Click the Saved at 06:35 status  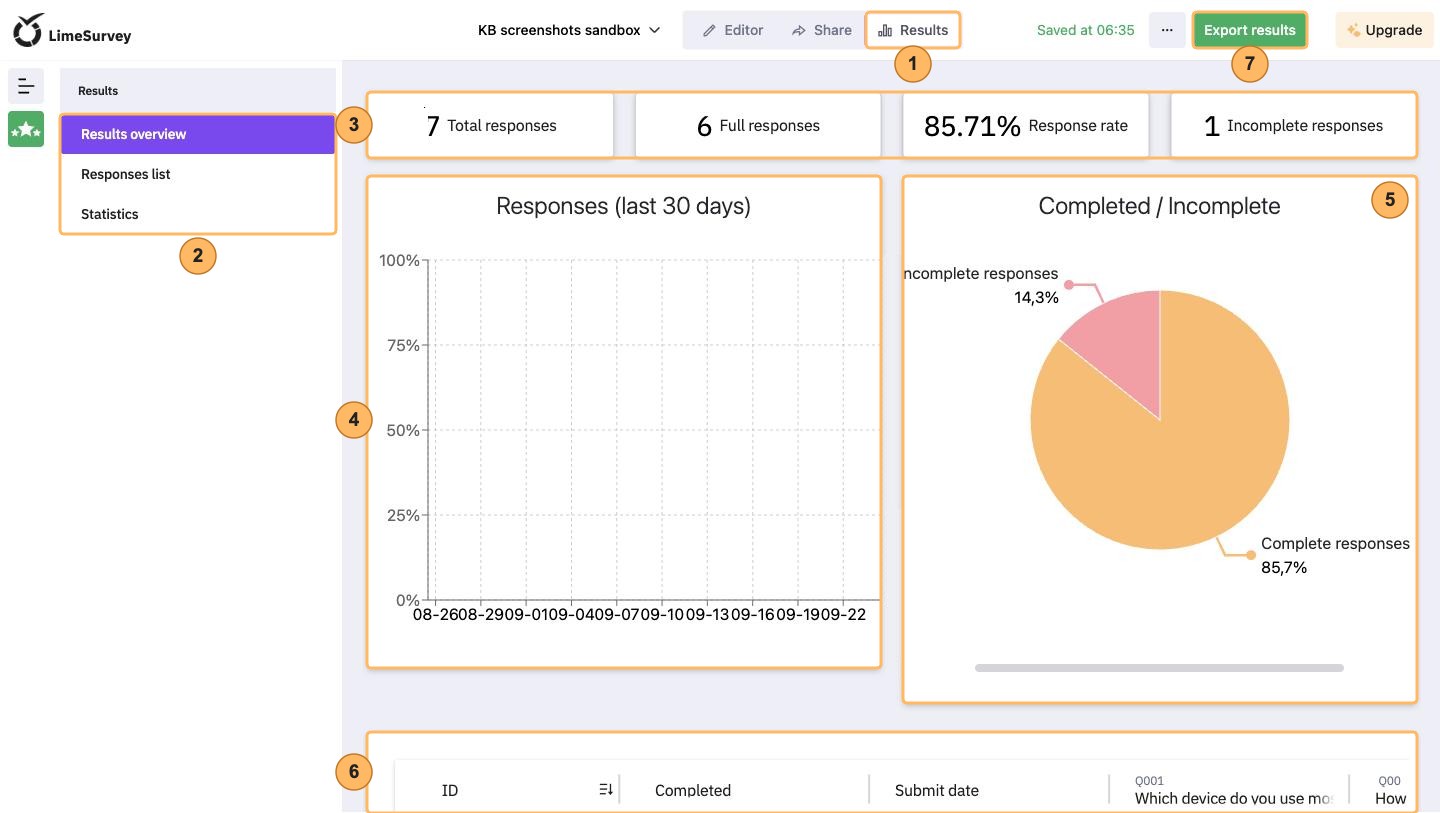coord(1085,30)
